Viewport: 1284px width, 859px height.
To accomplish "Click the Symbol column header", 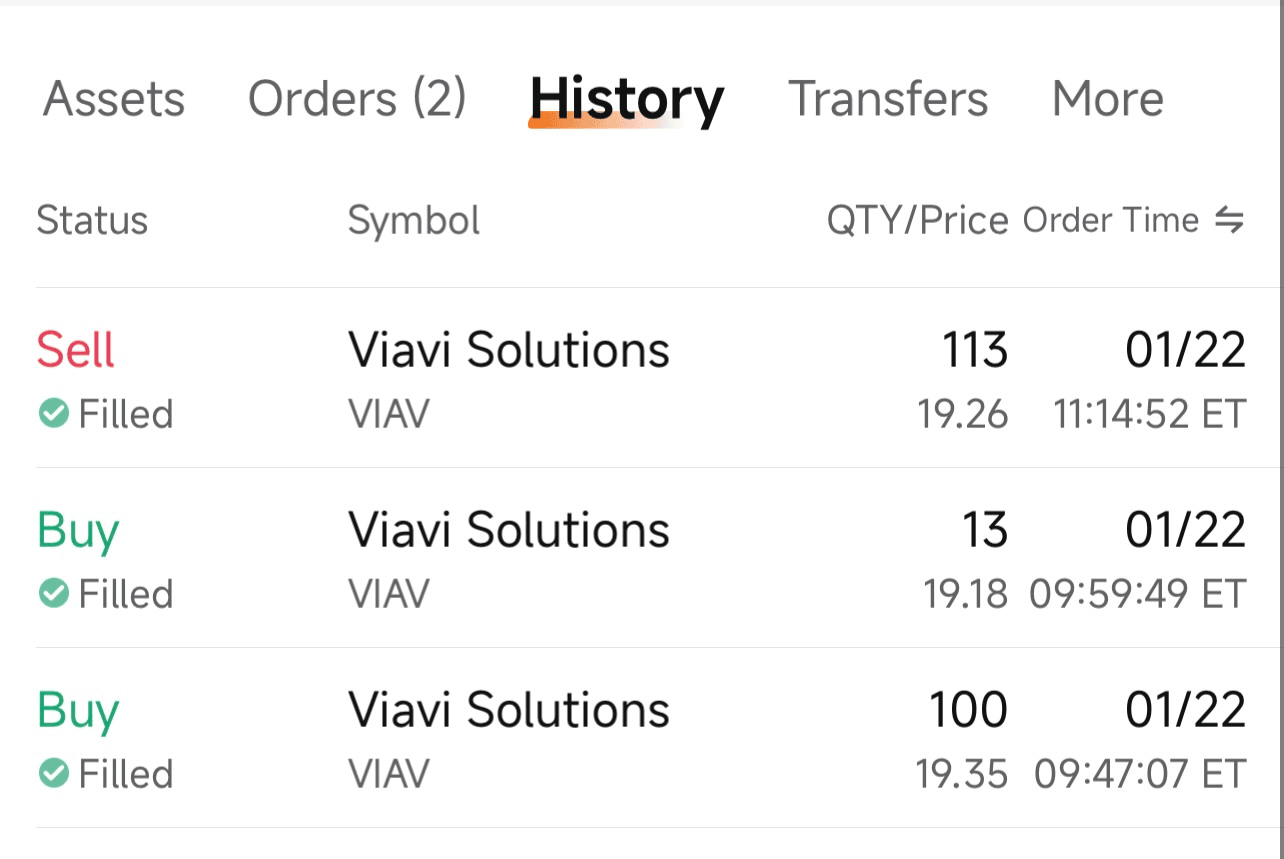I will (x=413, y=220).
